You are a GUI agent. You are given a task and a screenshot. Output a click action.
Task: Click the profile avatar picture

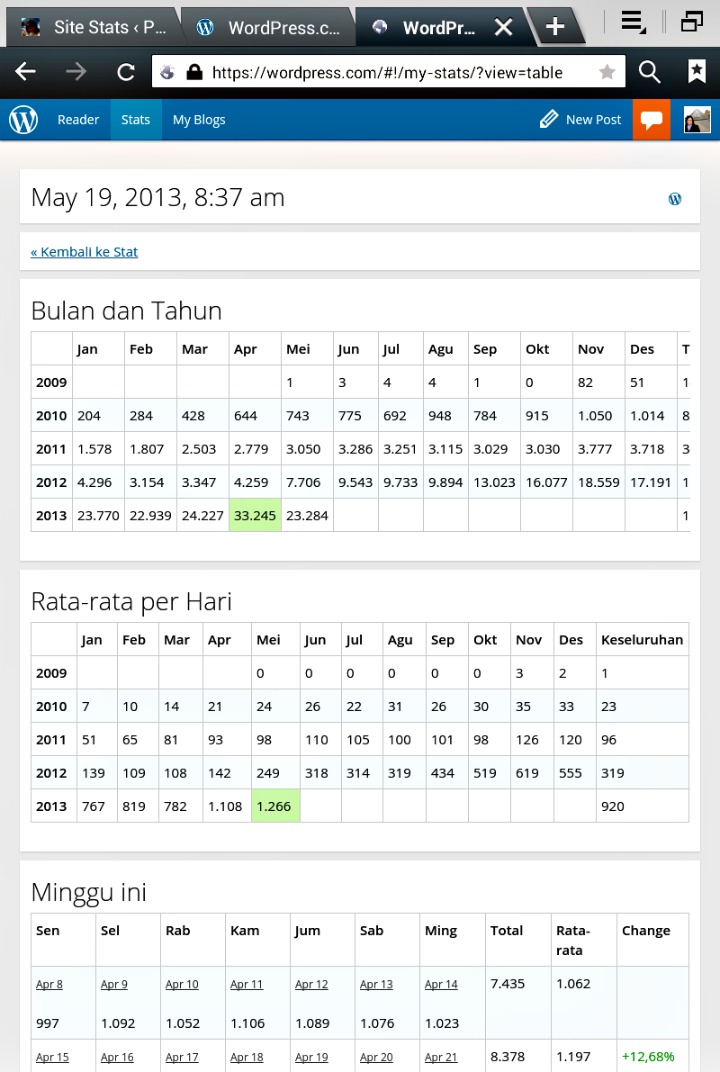tap(697, 120)
